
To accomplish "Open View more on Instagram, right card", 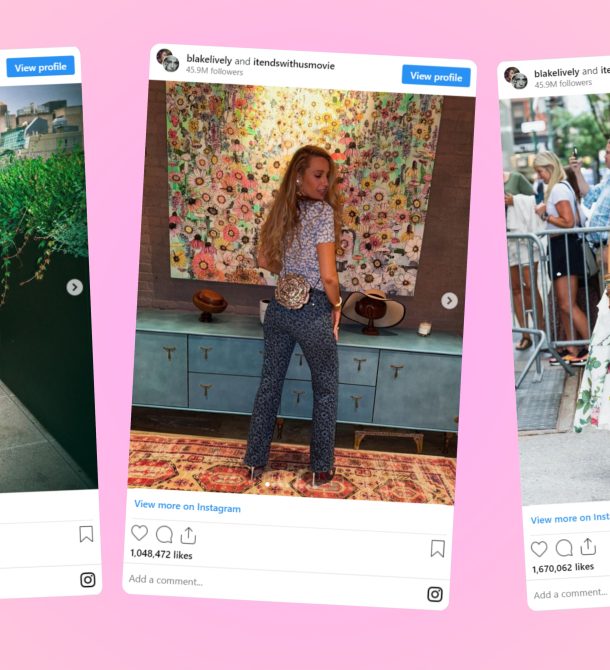I will (x=570, y=518).
